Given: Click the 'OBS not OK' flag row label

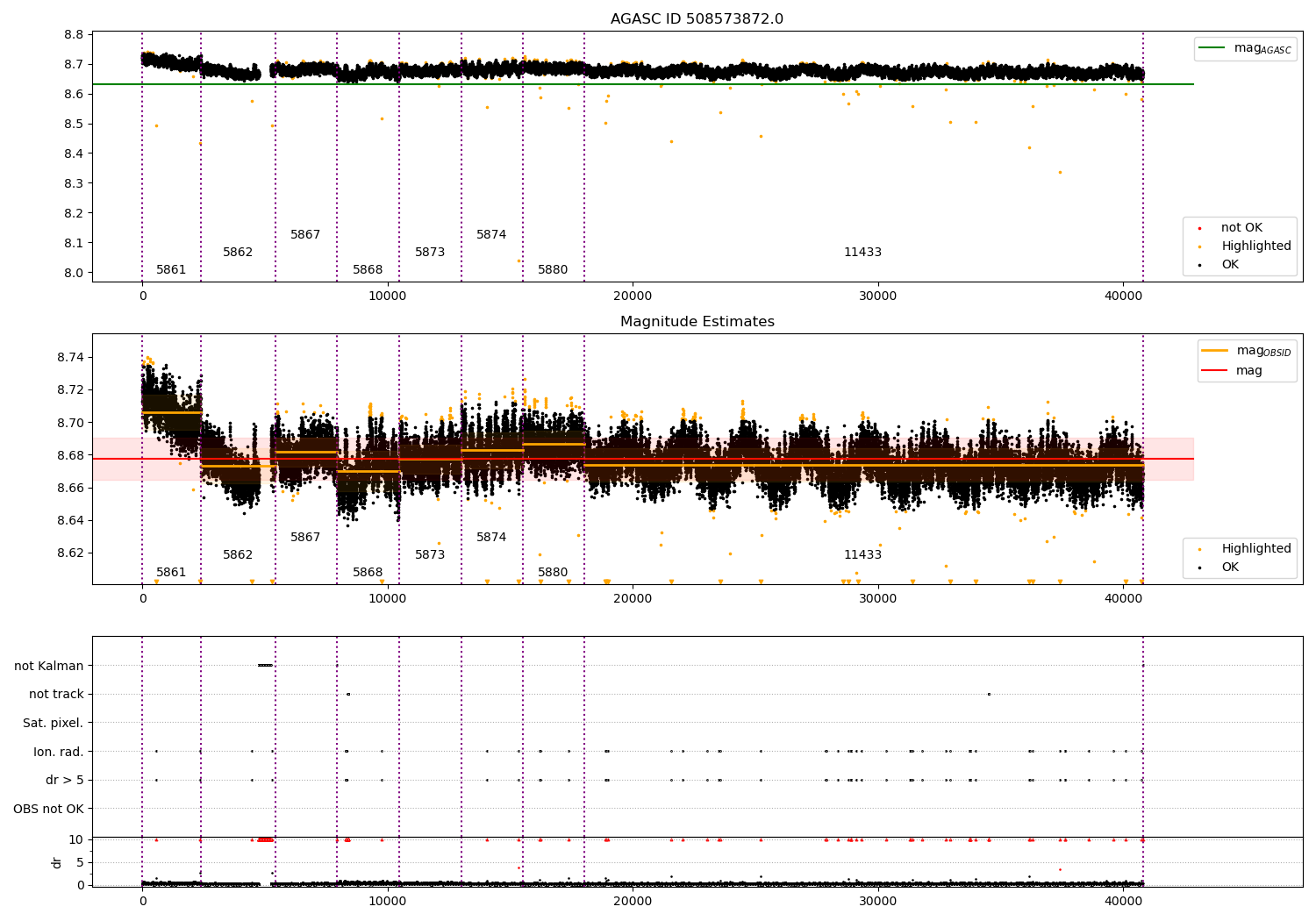Looking at the screenshot, I should click(x=49, y=810).
